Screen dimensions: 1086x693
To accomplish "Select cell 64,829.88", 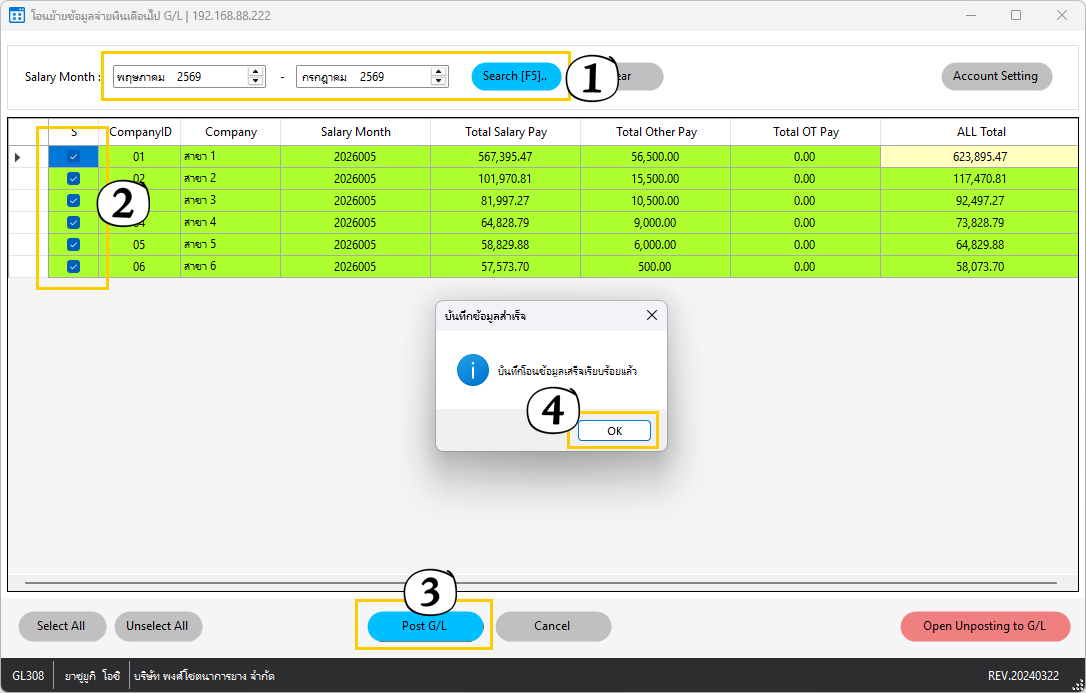I will [x=980, y=244].
